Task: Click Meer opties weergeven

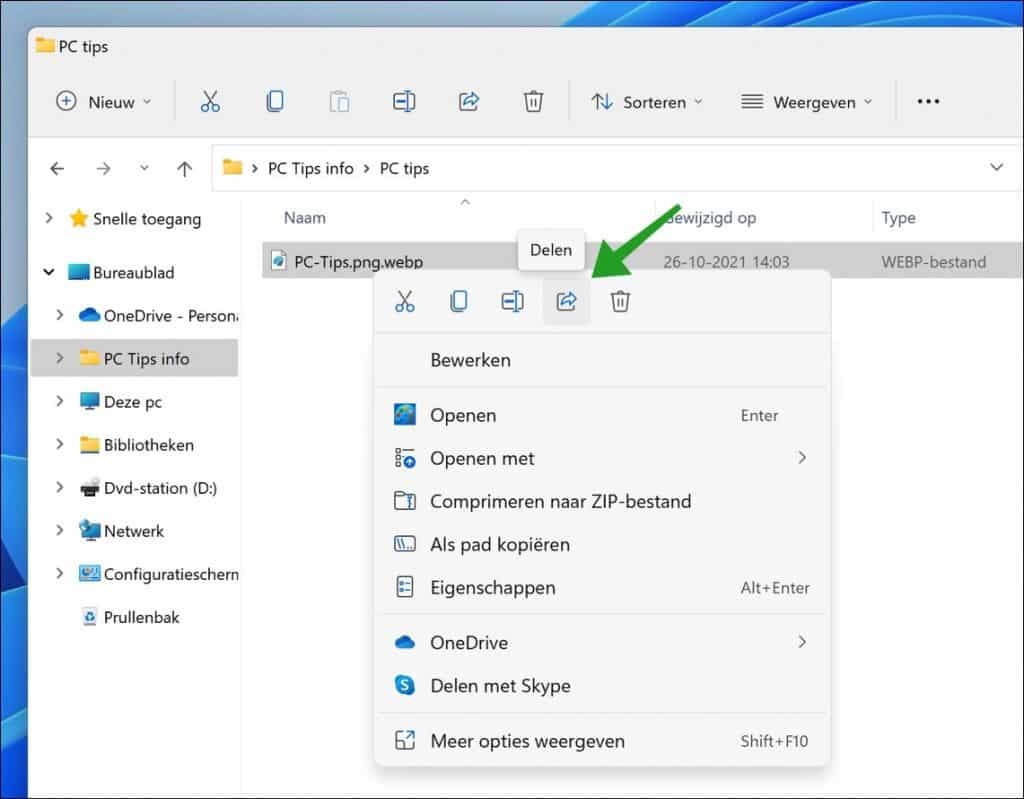Action: (x=528, y=741)
